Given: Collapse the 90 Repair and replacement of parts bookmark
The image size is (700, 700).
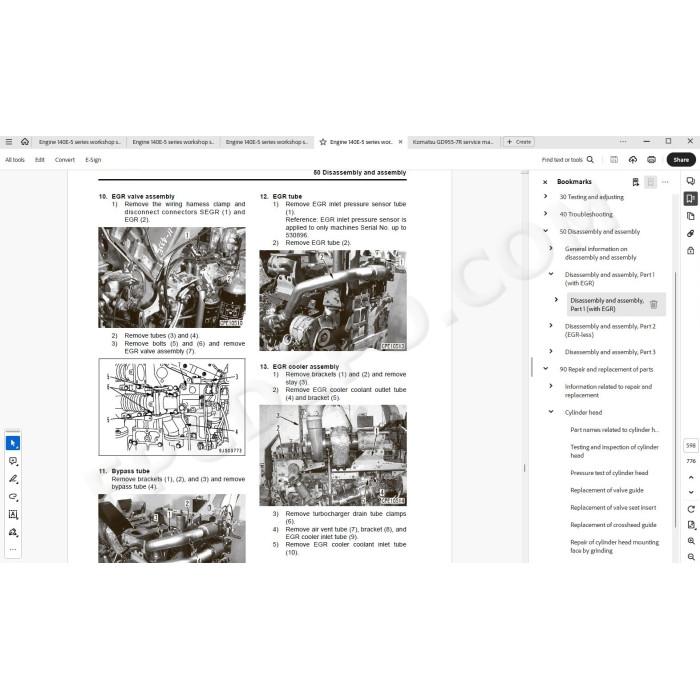Looking at the screenshot, I should (x=546, y=369).
